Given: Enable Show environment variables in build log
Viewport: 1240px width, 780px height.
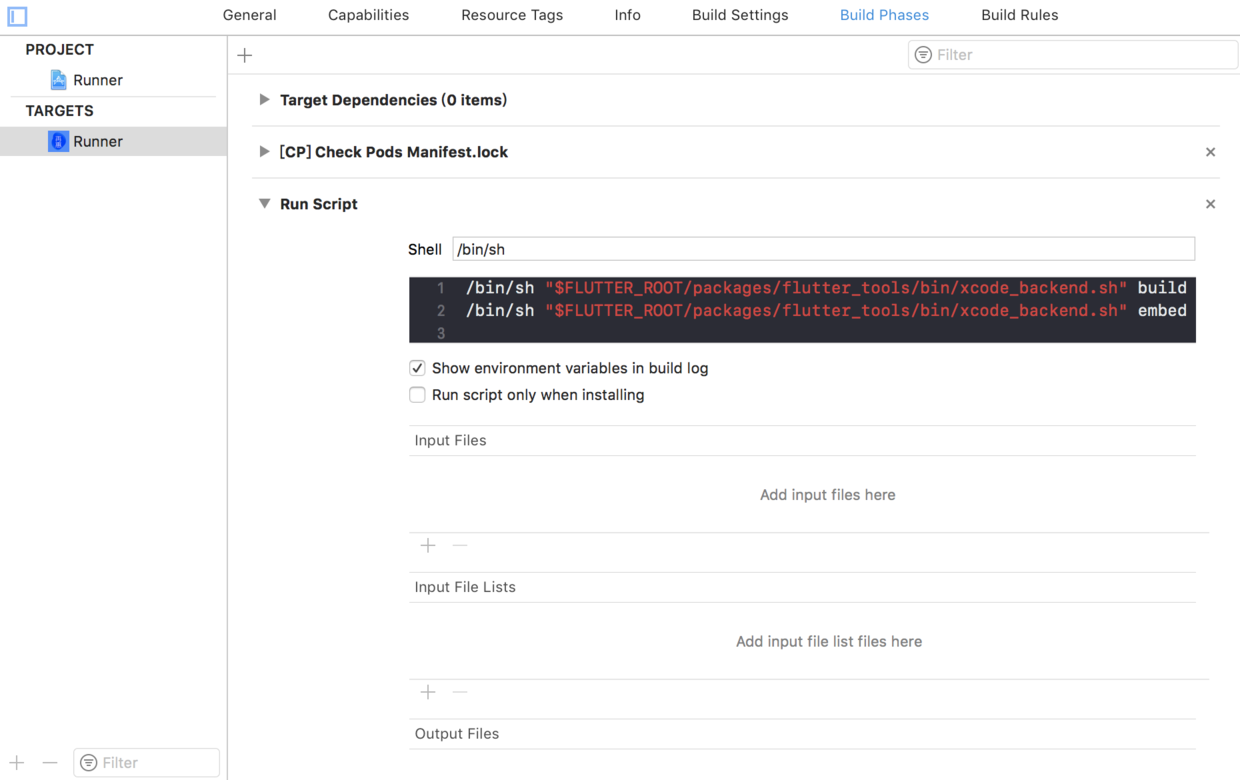Looking at the screenshot, I should point(417,368).
